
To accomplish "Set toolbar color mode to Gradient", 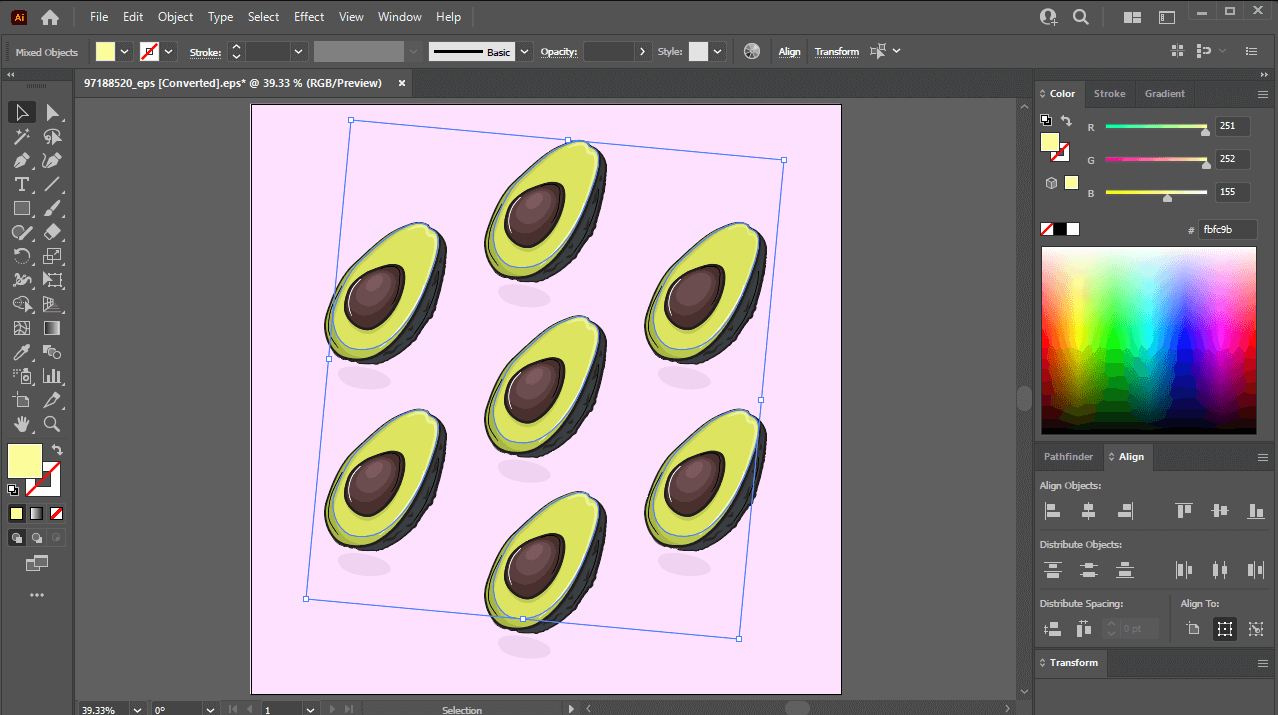I will [x=36, y=513].
